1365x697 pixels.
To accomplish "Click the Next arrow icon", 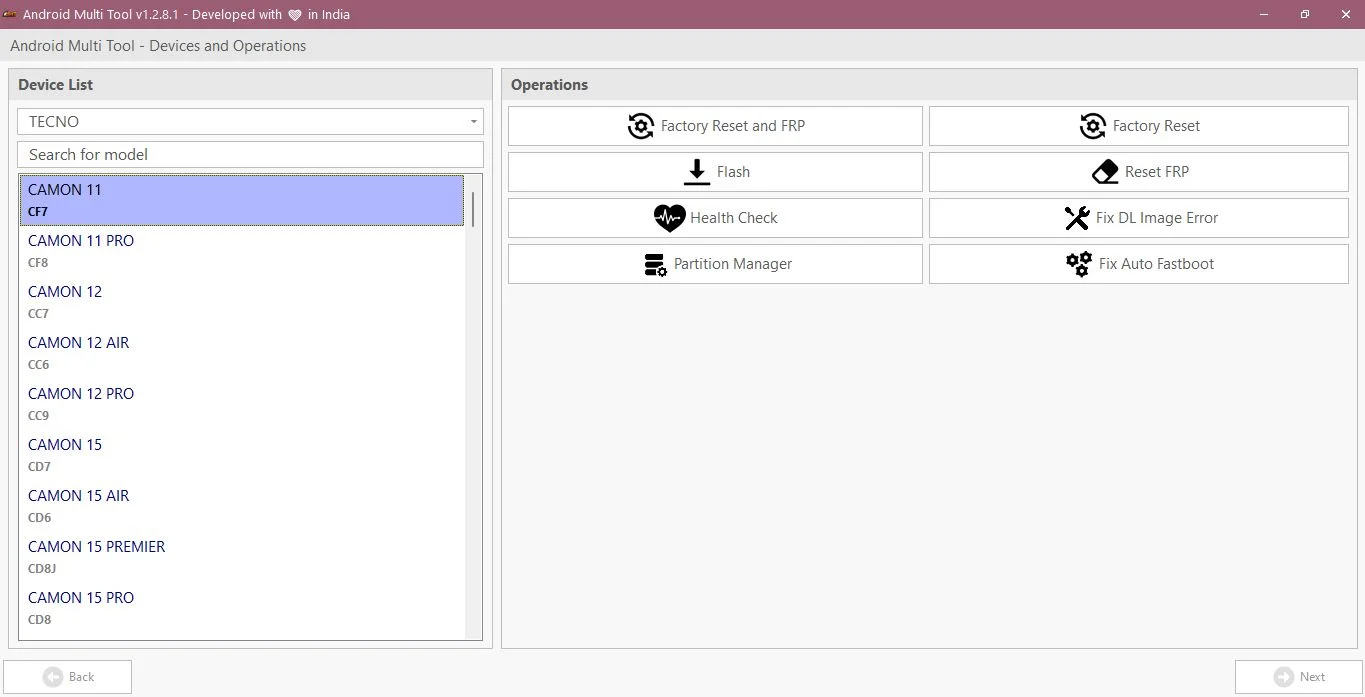I will [x=1284, y=677].
